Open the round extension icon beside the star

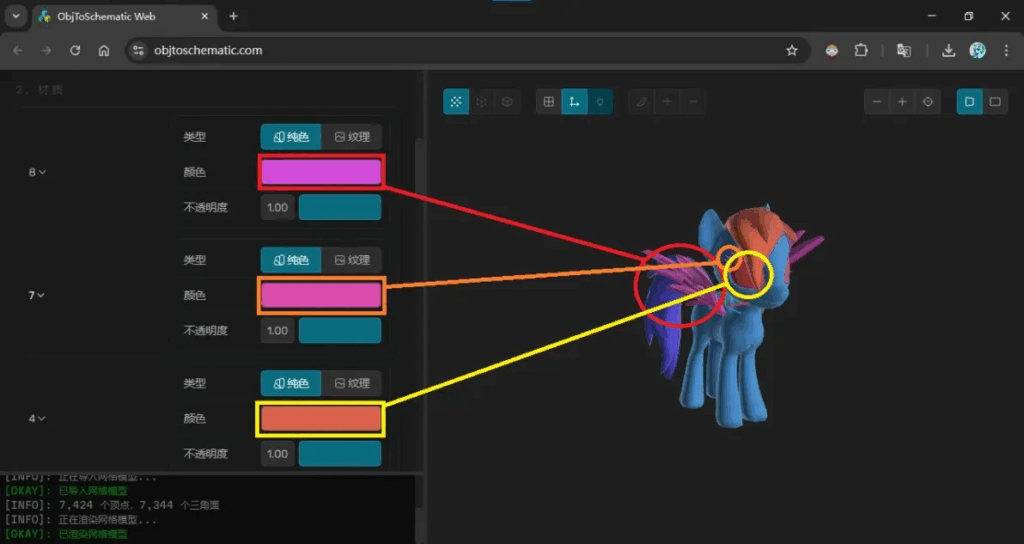(x=831, y=50)
